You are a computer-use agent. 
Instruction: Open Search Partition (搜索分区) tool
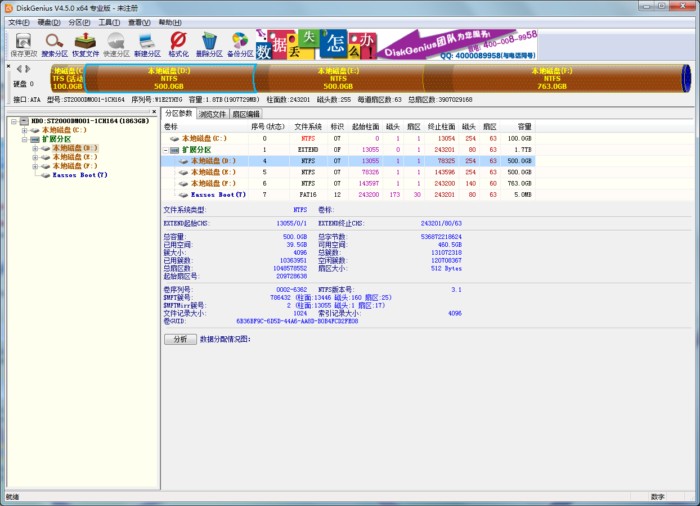tap(55, 43)
